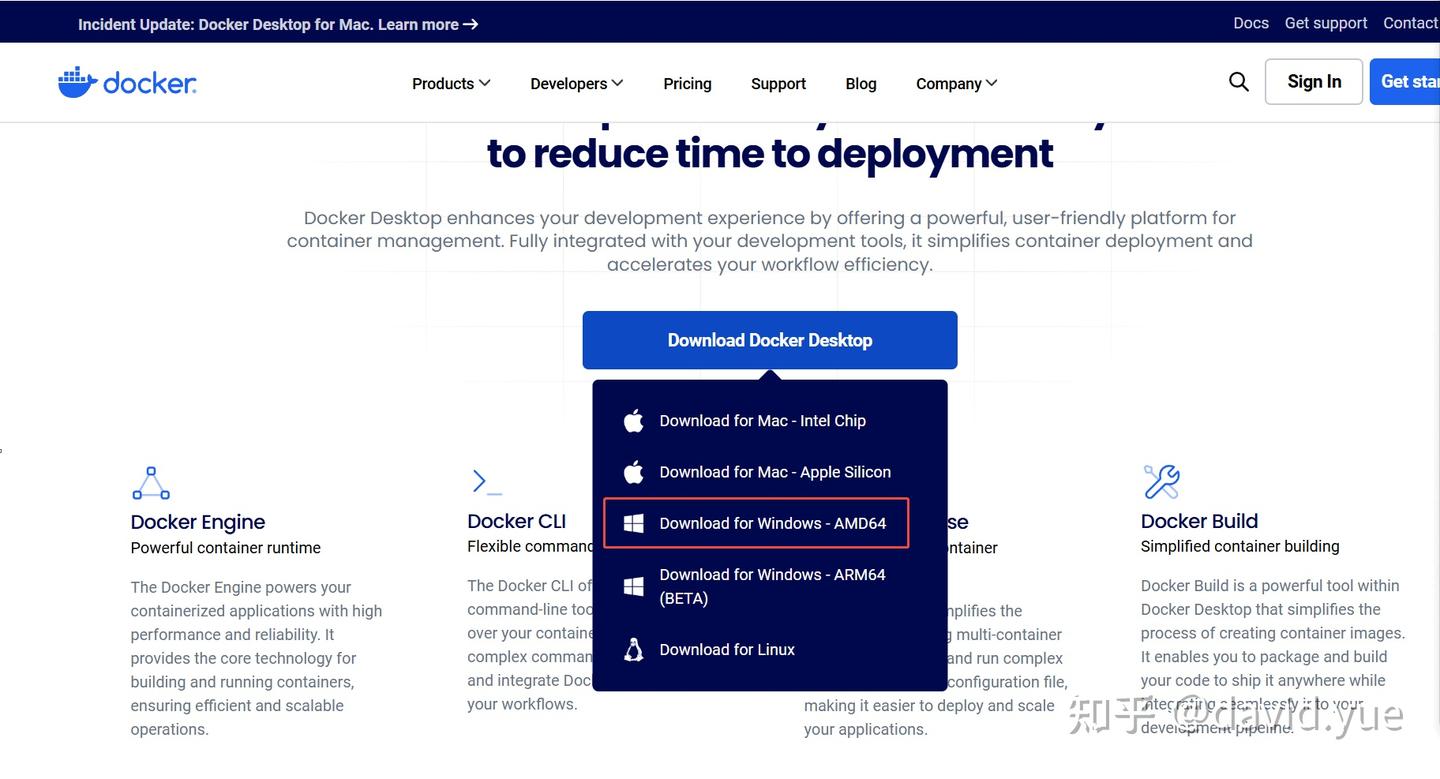Click the Sign In button
This screenshot has width=1440, height=779.
pyautogui.click(x=1313, y=81)
